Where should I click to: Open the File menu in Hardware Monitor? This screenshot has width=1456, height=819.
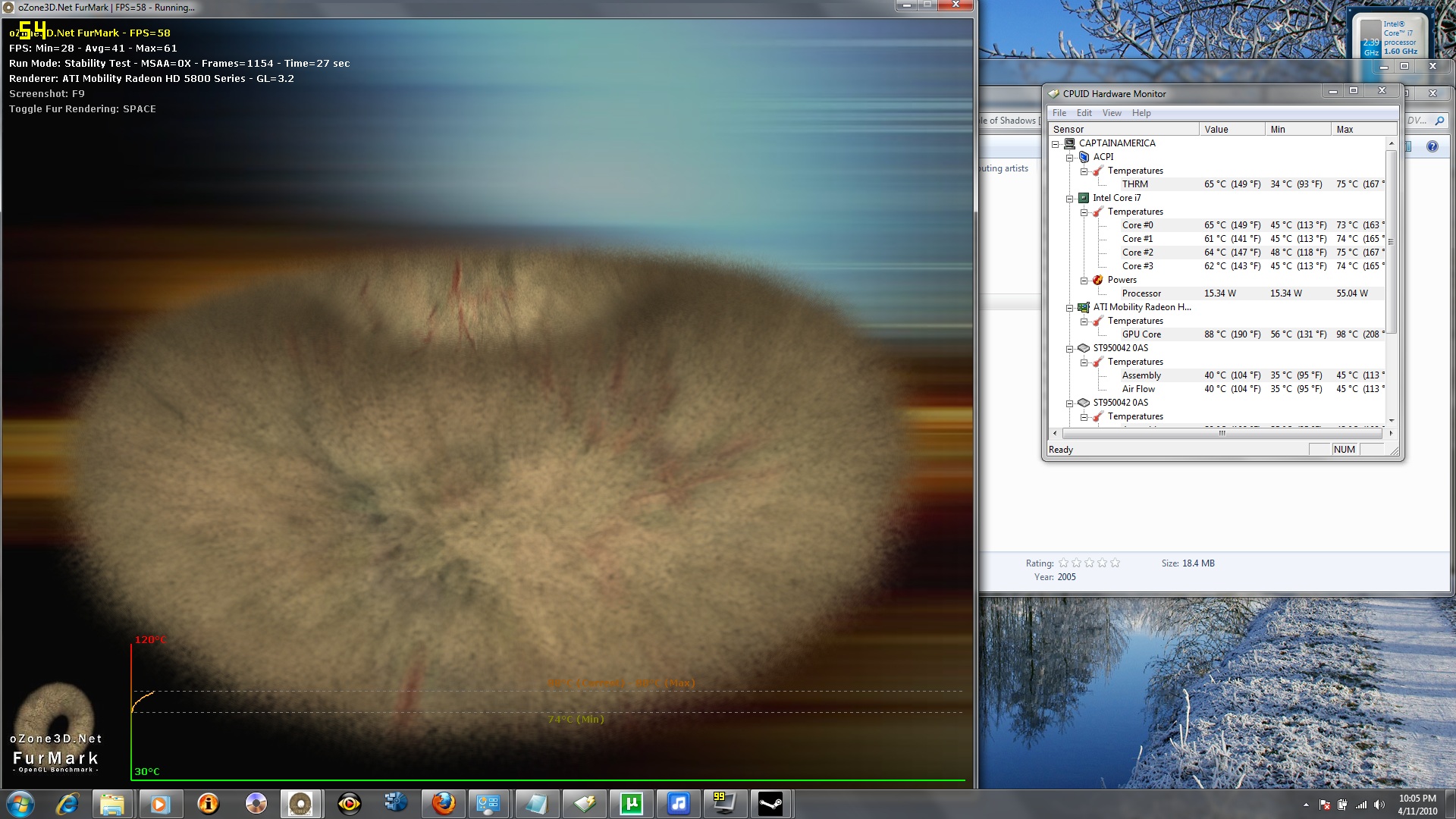(1059, 113)
